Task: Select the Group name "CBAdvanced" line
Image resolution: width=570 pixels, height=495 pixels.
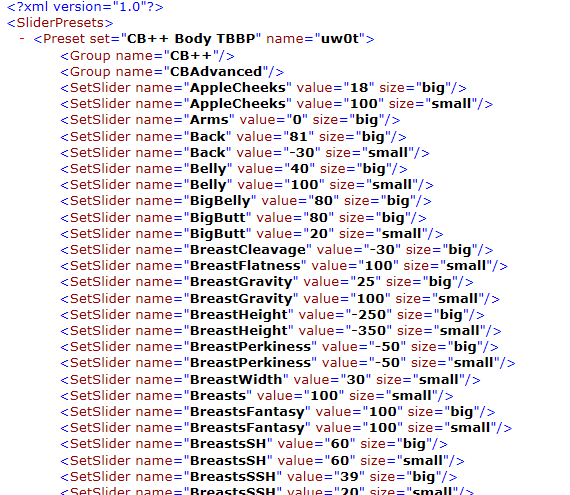Action: click(172, 72)
